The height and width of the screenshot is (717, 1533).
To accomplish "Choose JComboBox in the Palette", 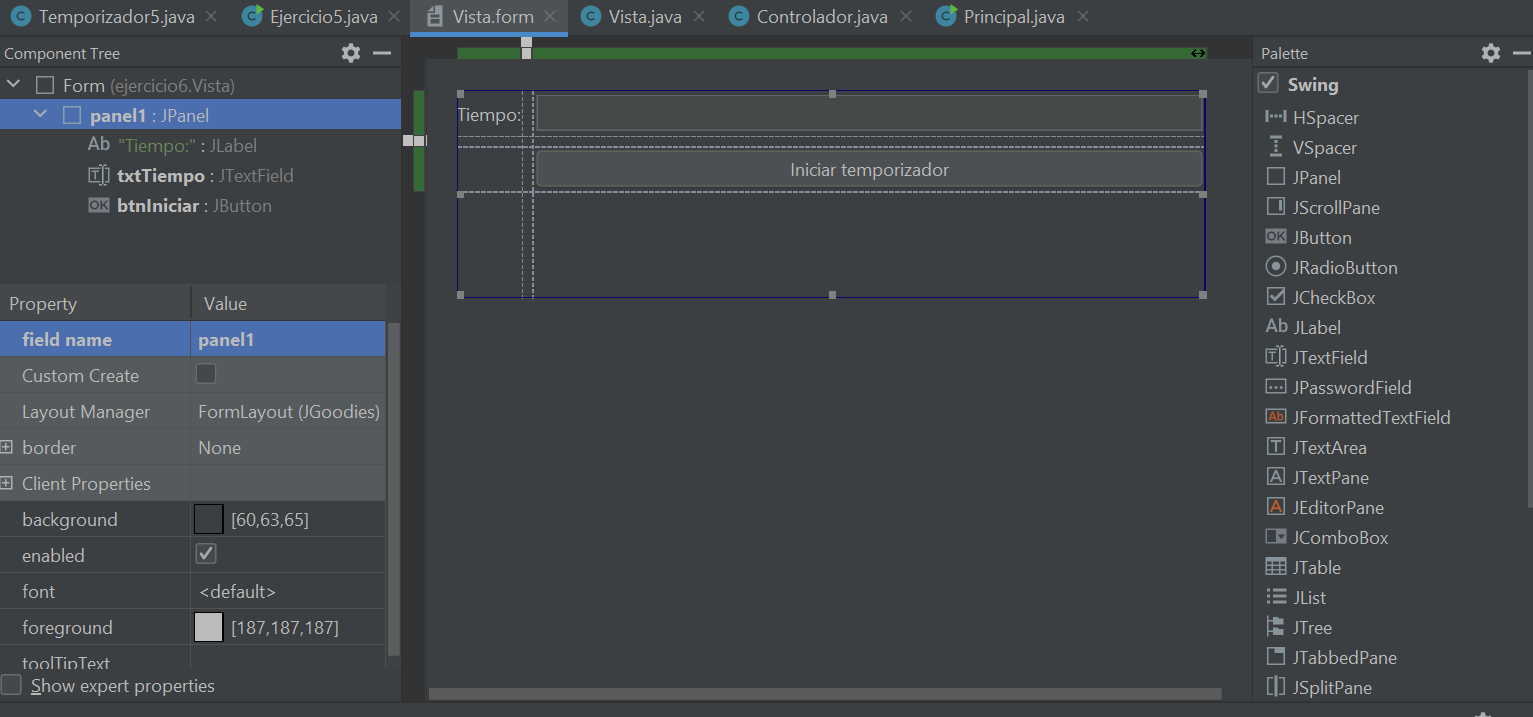I will [1339, 538].
